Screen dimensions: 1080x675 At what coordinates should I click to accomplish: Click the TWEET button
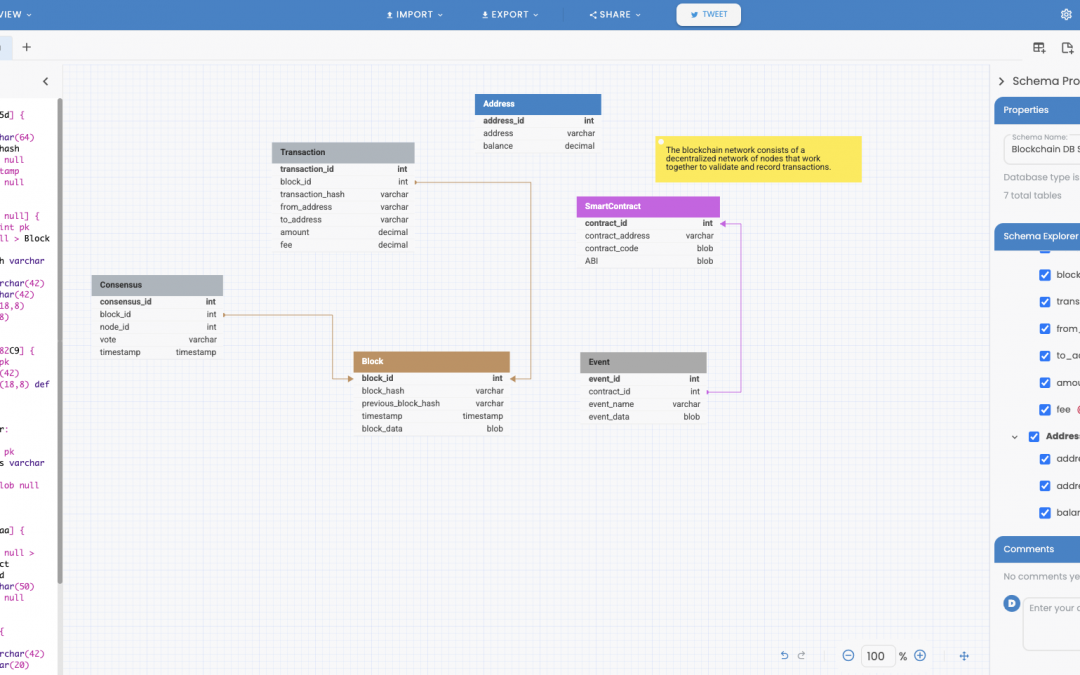(708, 14)
